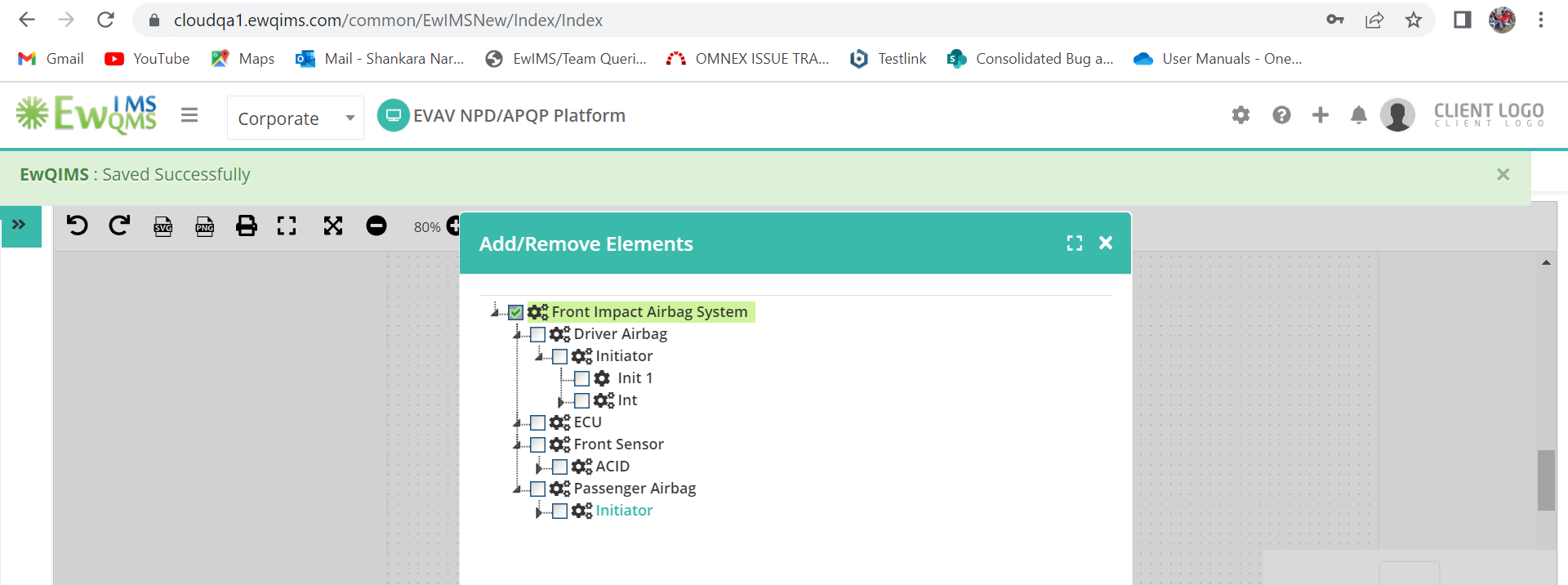Open the browser side panel
This screenshot has height=585, width=1568.
click(x=1462, y=20)
